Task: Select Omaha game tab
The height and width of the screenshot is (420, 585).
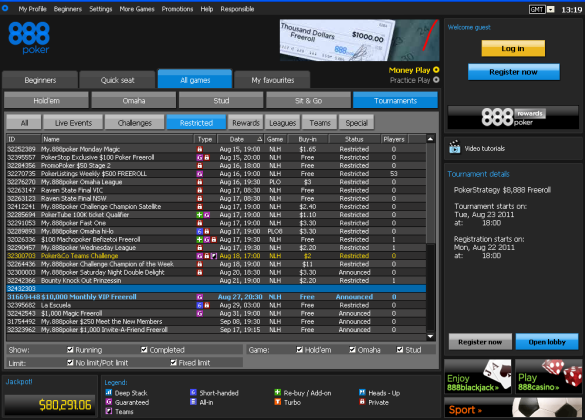Action: click(x=134, y=100)
